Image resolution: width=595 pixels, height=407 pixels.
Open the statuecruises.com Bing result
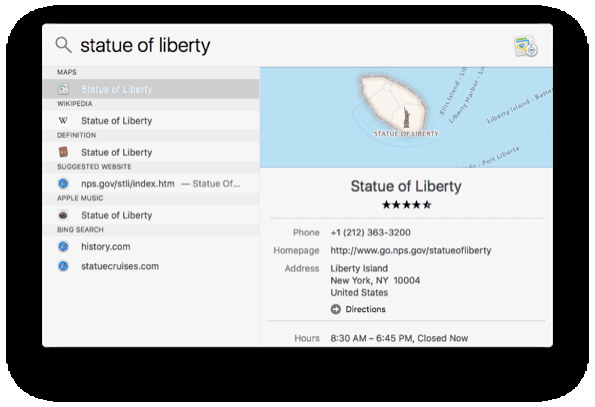151,266
